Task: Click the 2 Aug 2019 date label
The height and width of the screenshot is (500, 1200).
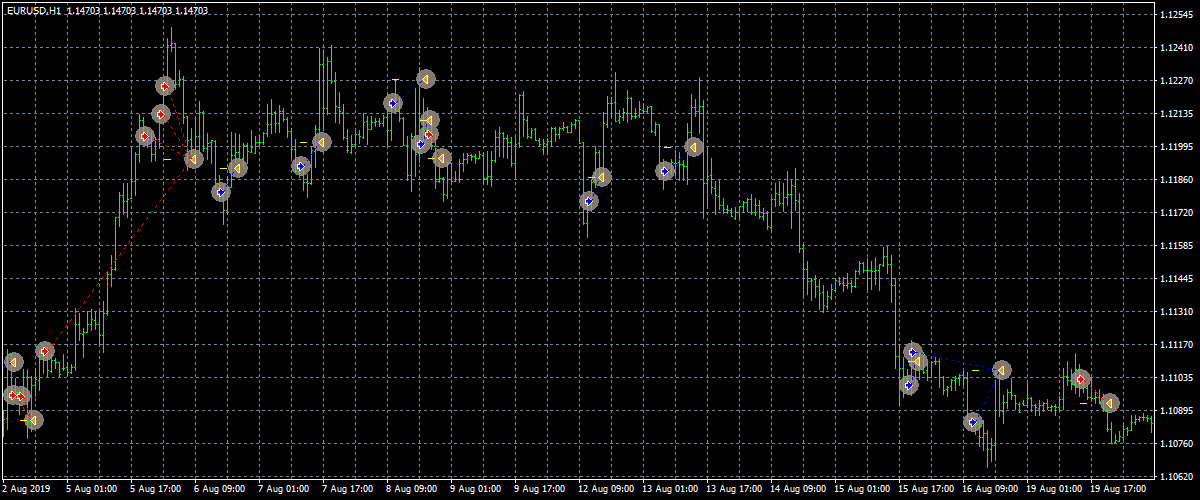Action: pyautogui.click(x=25, y=490)
